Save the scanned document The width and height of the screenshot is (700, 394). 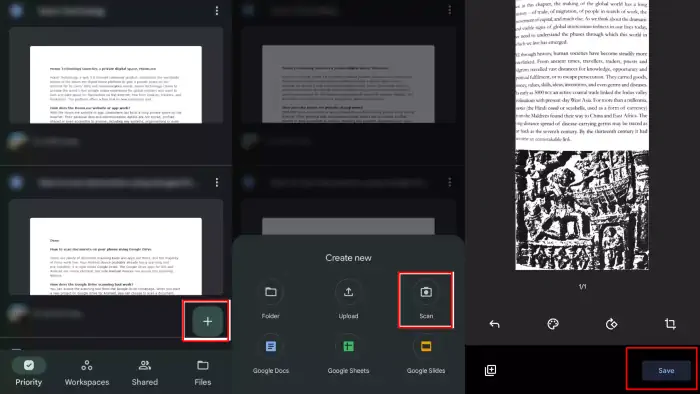[666, 370]
